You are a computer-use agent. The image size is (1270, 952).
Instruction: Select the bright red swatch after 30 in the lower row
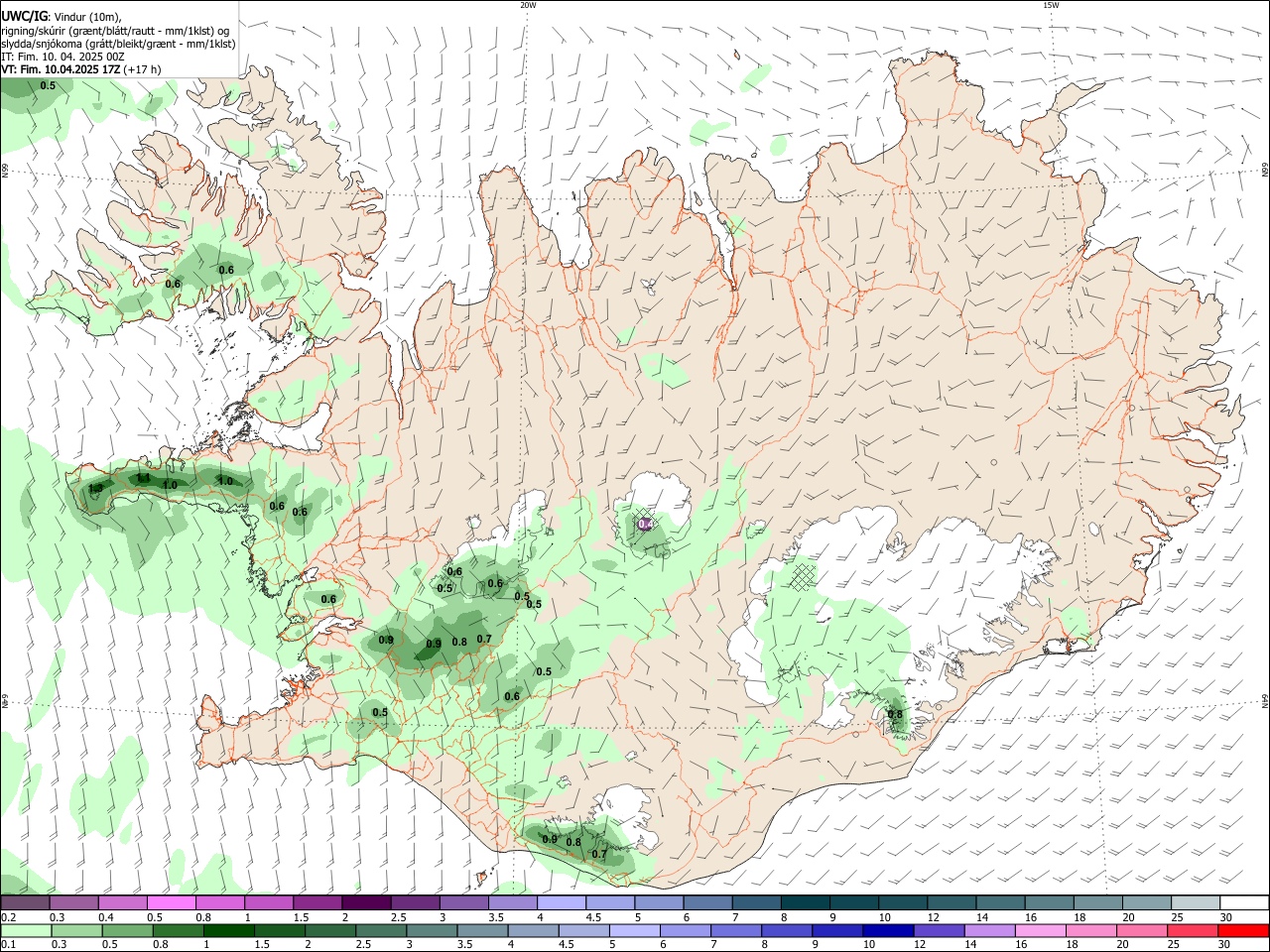[1243, 930]
